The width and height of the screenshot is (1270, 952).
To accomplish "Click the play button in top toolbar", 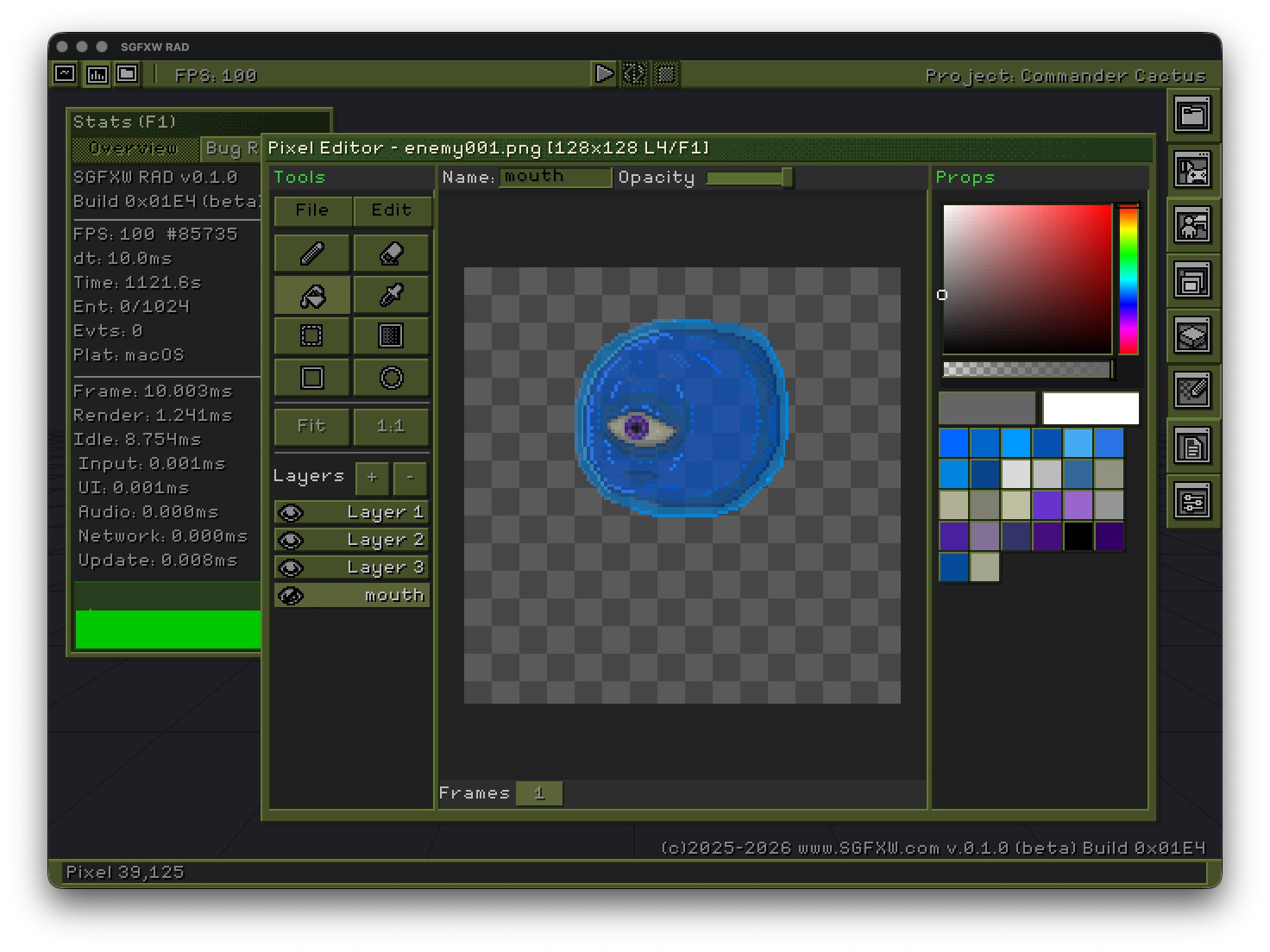I will pyautogui.click(x=604, y=74).
